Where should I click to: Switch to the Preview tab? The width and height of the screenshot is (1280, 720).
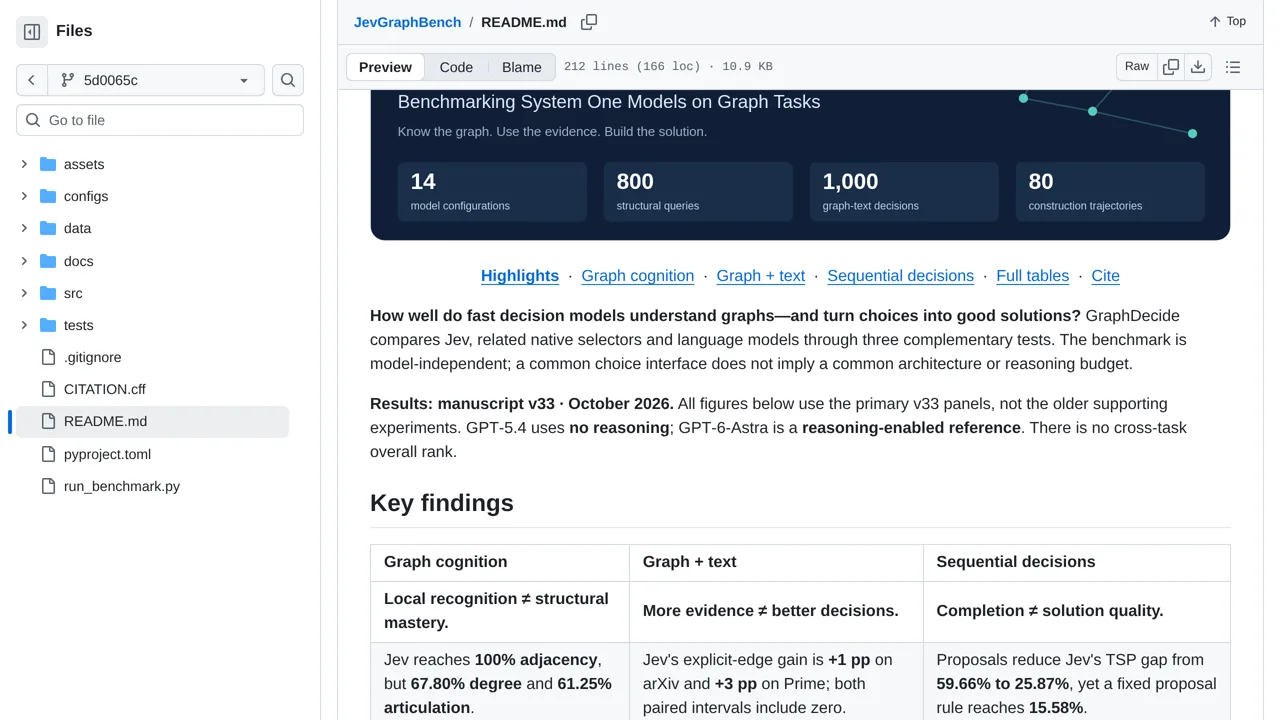pos(385,67)
